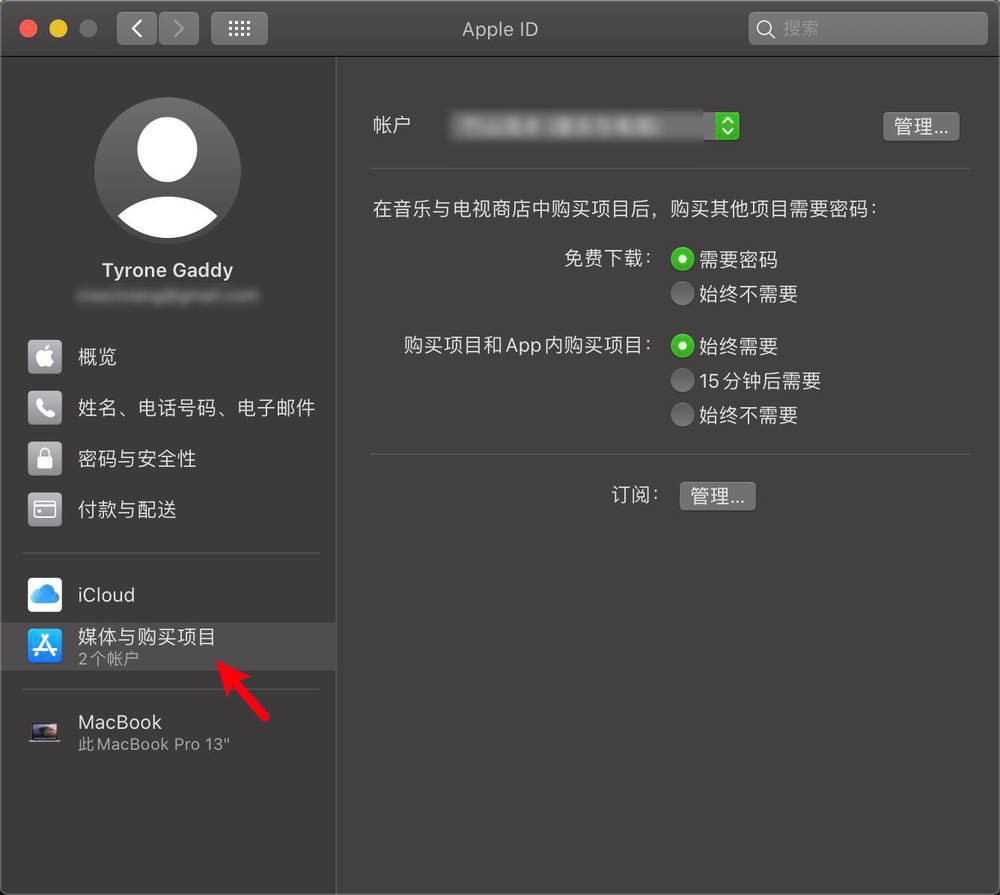Click the lock icon for 密码与安全性
Image resolution: width=1000 pixels, height=895 pixels.
point(45,459)
